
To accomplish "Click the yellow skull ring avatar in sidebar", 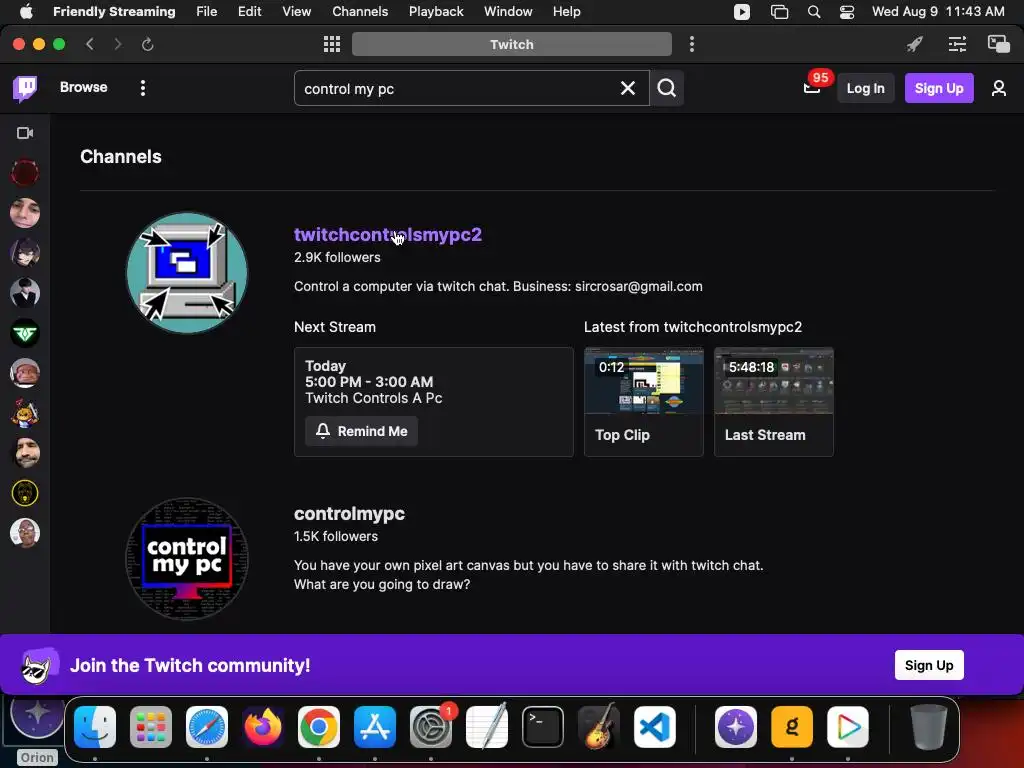I will [x=25, y=493].
